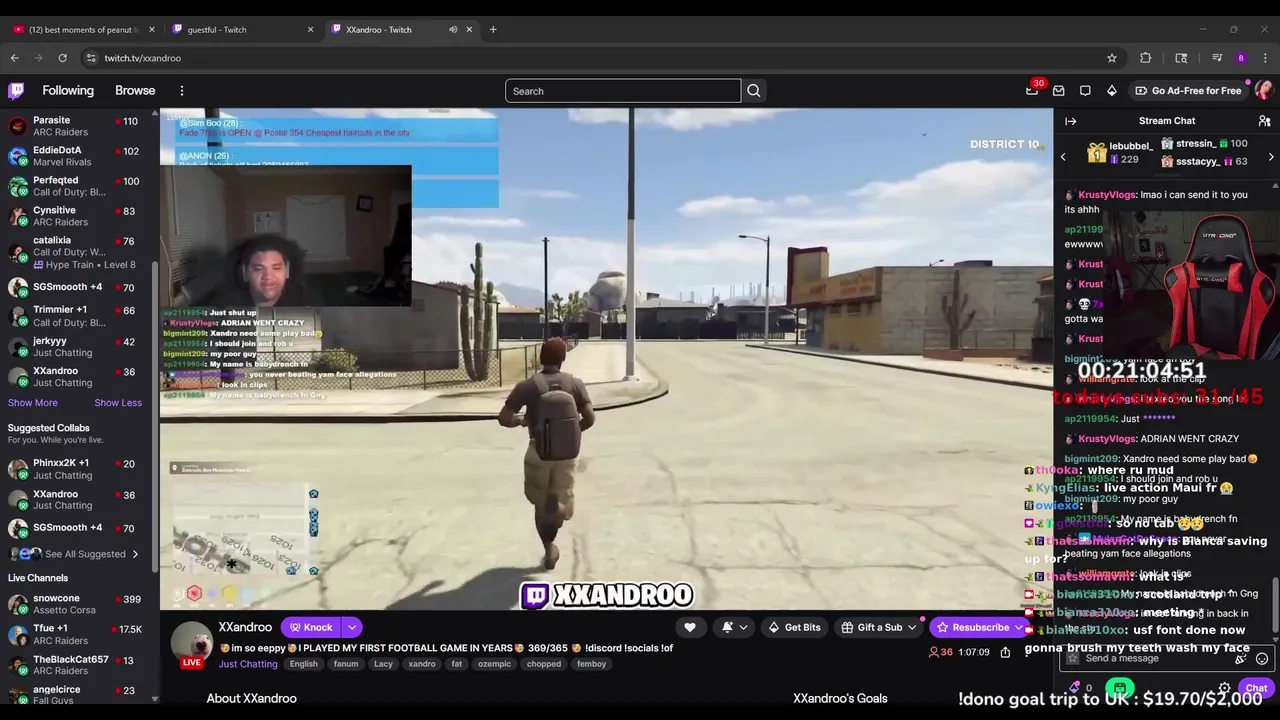Toggle notification bell for XXandroo

[x=734, y=627]
